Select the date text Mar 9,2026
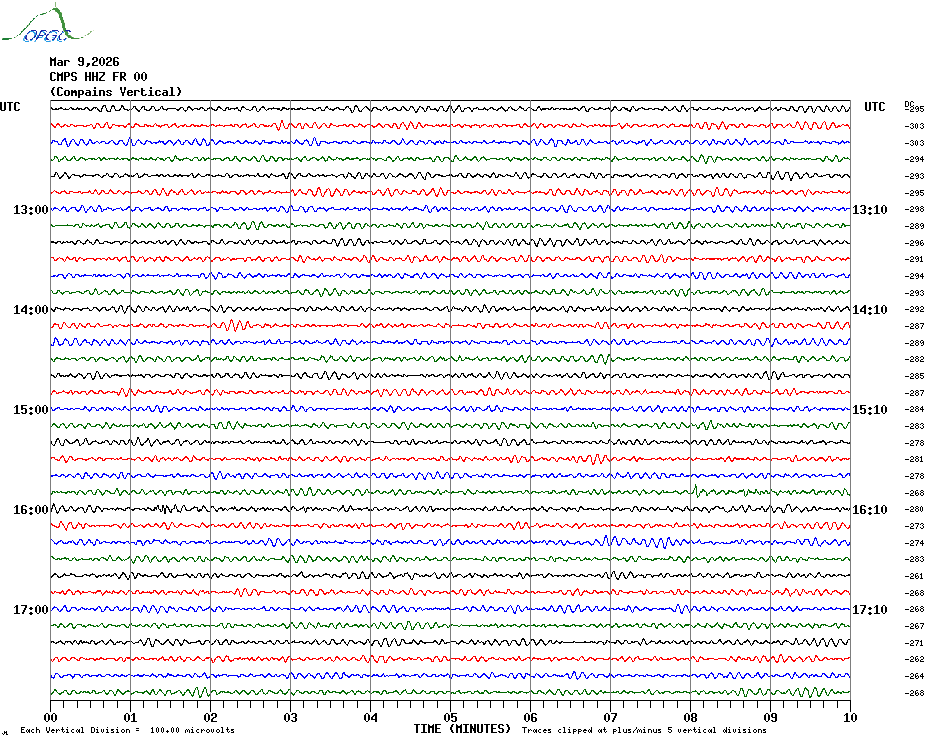 (84, 62)
